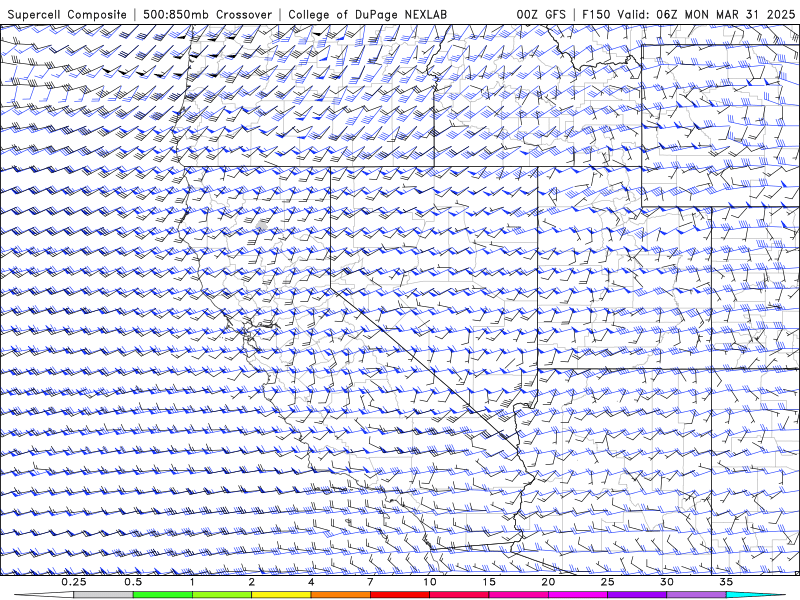Image resolution: width=800 pixels, height=600 pixels.
Task: Click the magenta segment between 20 and 25
Action: 578,595
